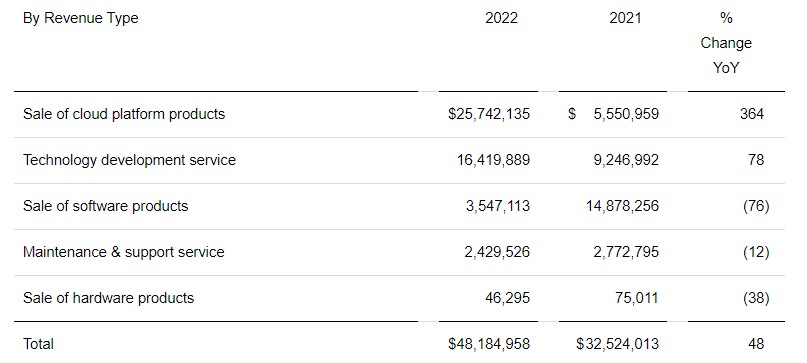Select the 16,419,889 value
Image resolution: width=807 pixels, height=363 pixels.
(x=493, y=160)
